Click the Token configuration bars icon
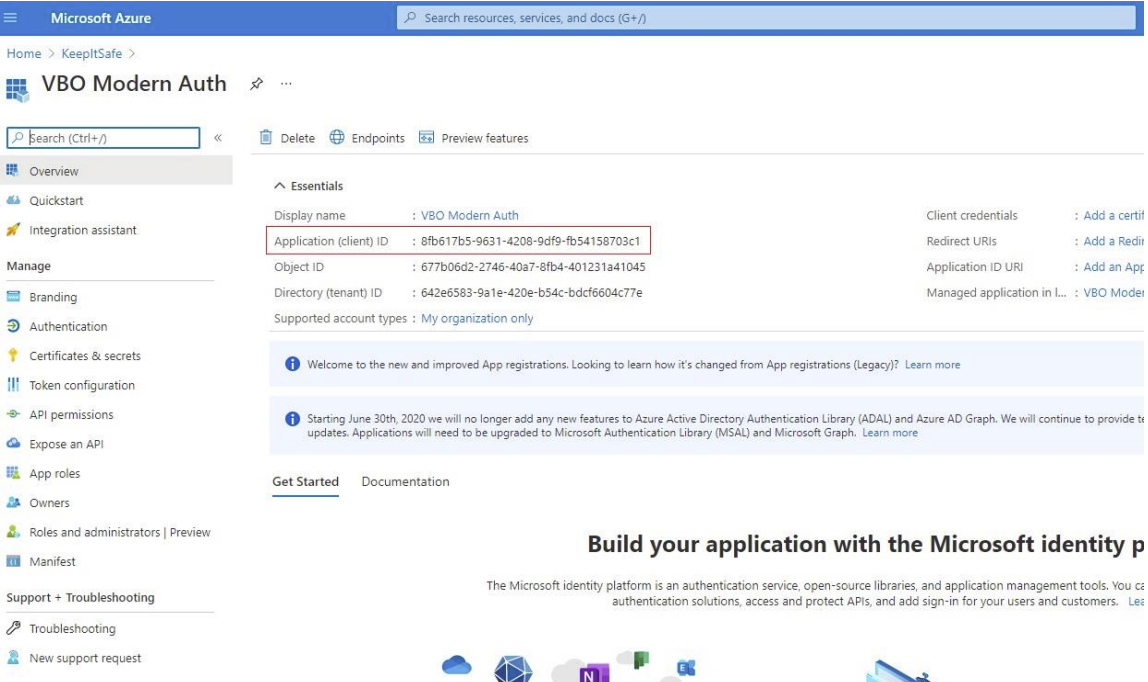 coord(13,384)
